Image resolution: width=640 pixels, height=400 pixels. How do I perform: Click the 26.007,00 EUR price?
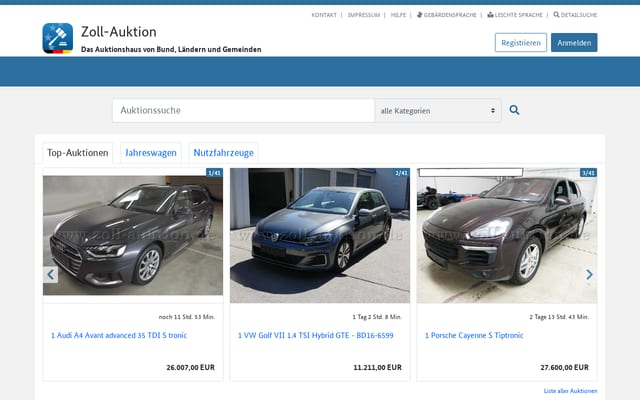[191, 367]
